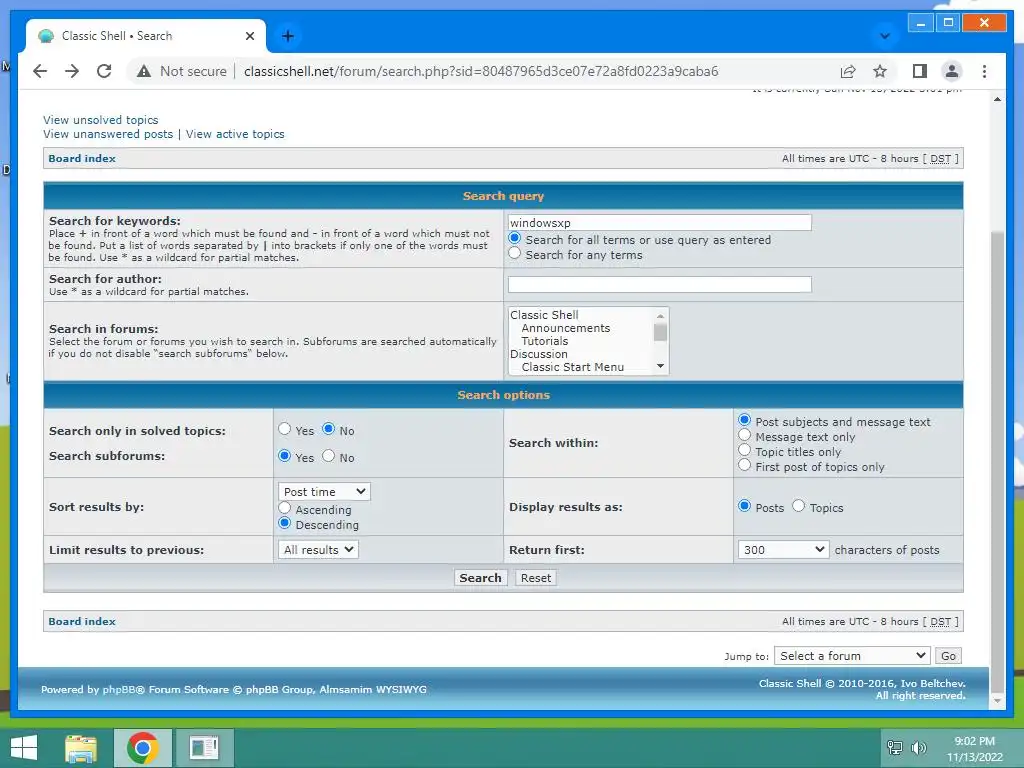
Task: Open the 'Post time' sort dropdown
Action: tap(324, 492)
